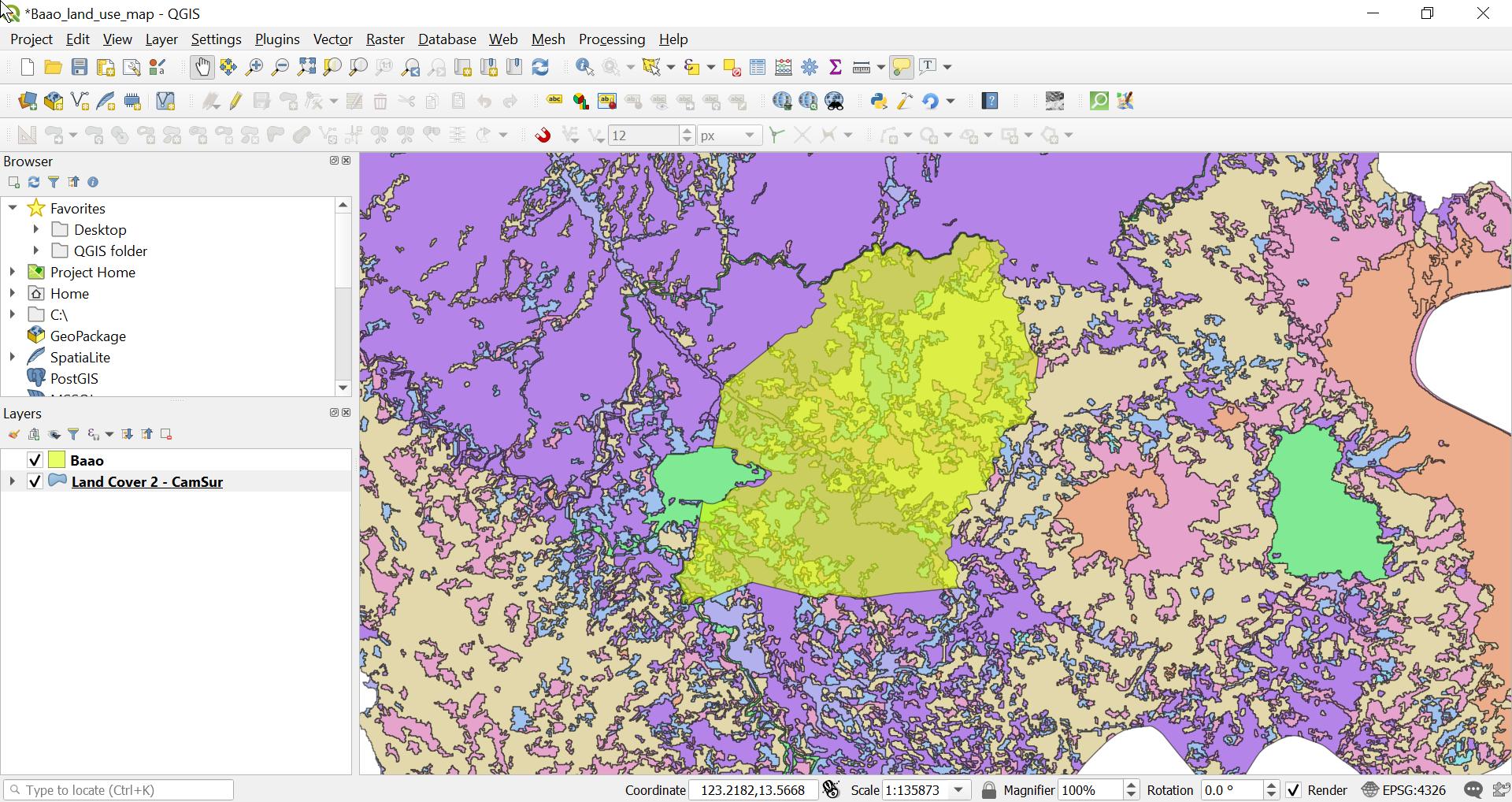Refresh the map canvas with the blue arrows
Viewport: 1512px width, 802px height.
pos(540,67)
